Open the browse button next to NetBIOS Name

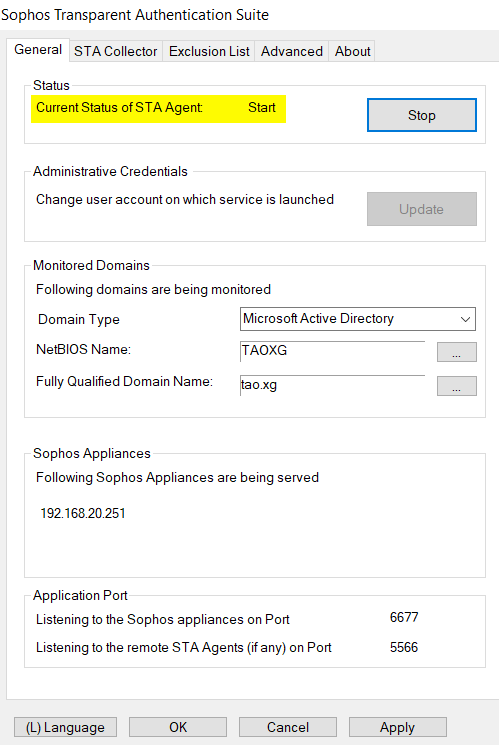point(456,352)
